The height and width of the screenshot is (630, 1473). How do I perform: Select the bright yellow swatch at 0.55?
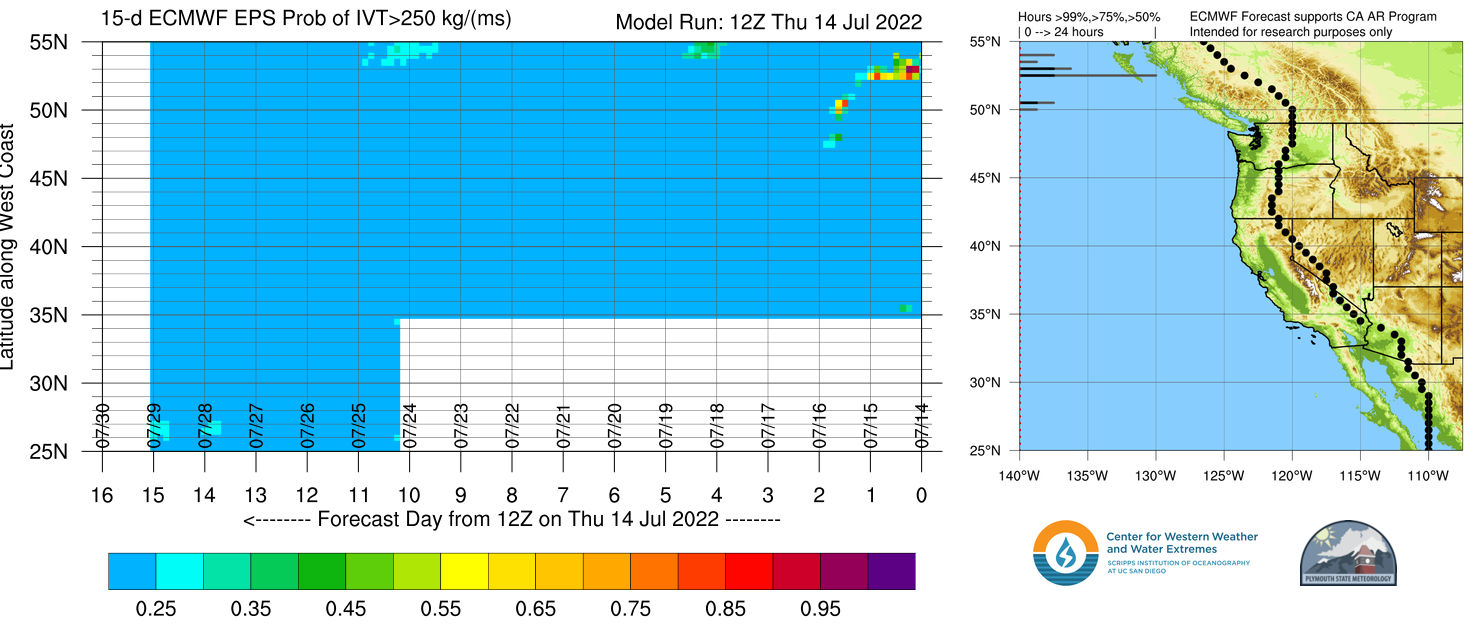click(464, 571)
